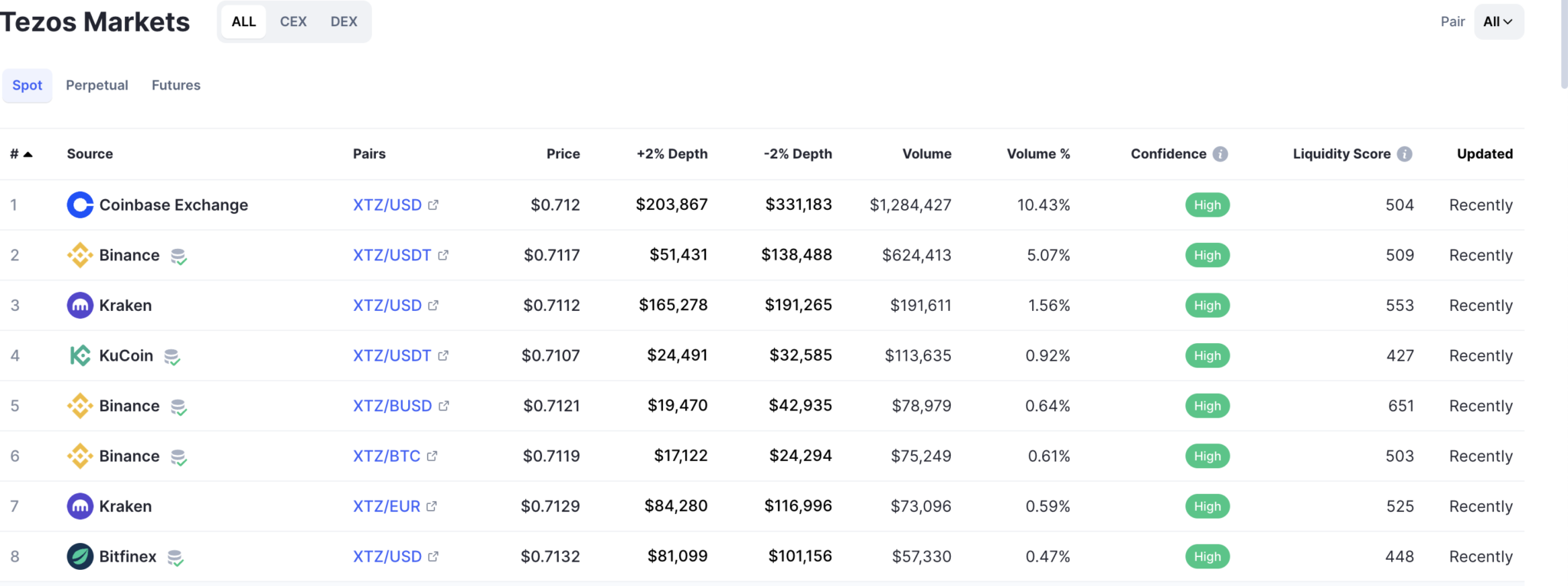This screenshot has height=586, width=1568.
Task: Open the Binance XTZ/USDT pair link
Action: click(392, 255)
